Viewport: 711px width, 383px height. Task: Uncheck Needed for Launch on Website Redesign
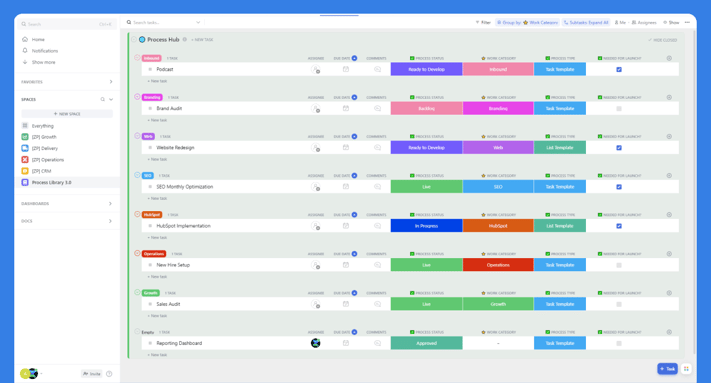click(x=619, y=148)
